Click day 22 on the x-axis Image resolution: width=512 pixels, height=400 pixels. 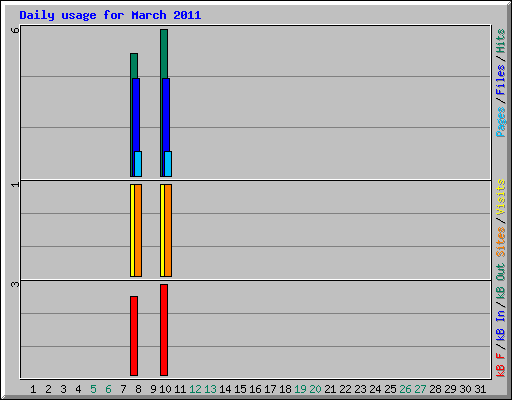click(345, 389)
